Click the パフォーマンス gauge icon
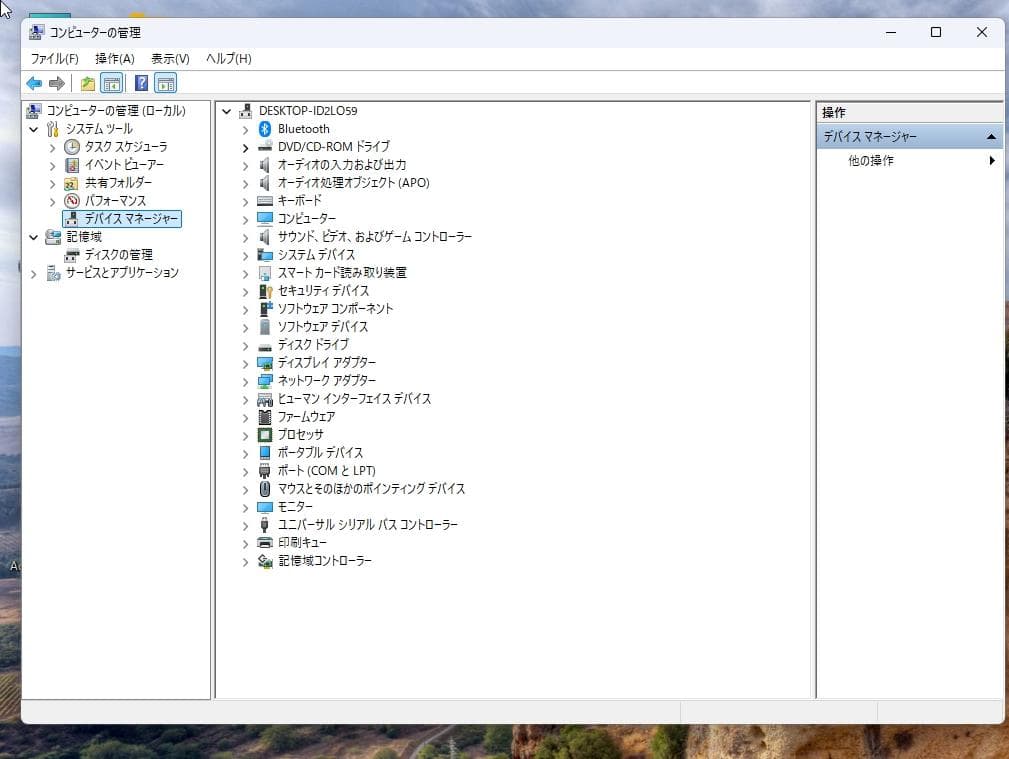The height and width of the screenshot is (759, 1009). (x=72, y=201)
